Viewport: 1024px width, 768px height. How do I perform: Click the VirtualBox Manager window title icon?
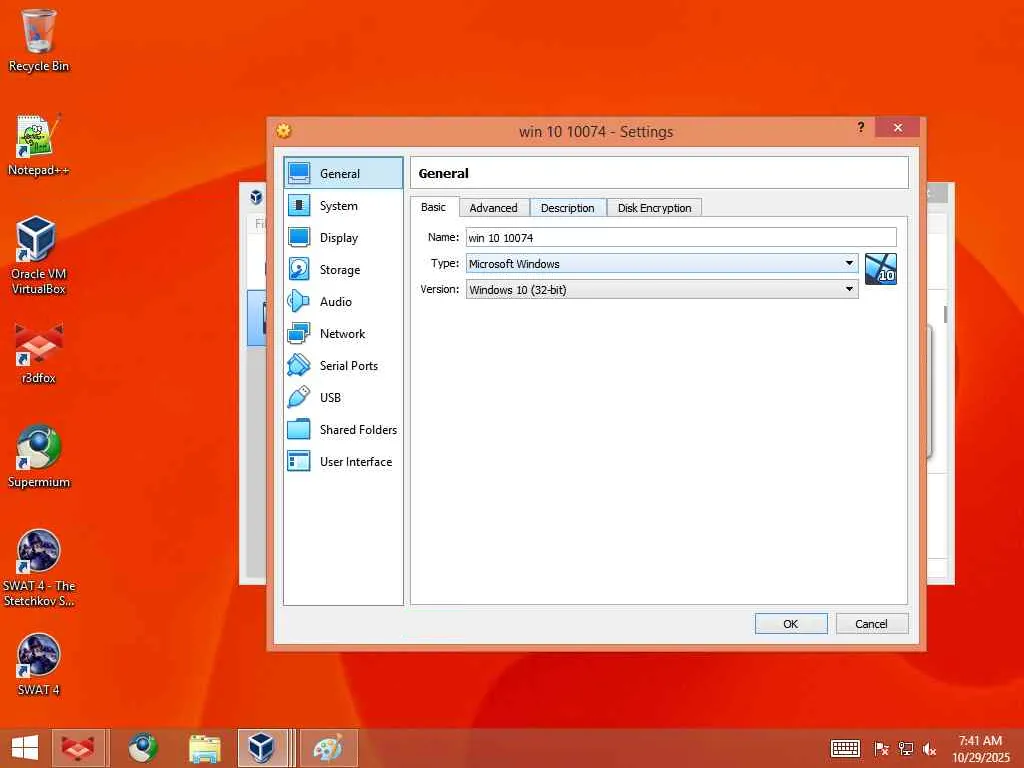[256, 196]
